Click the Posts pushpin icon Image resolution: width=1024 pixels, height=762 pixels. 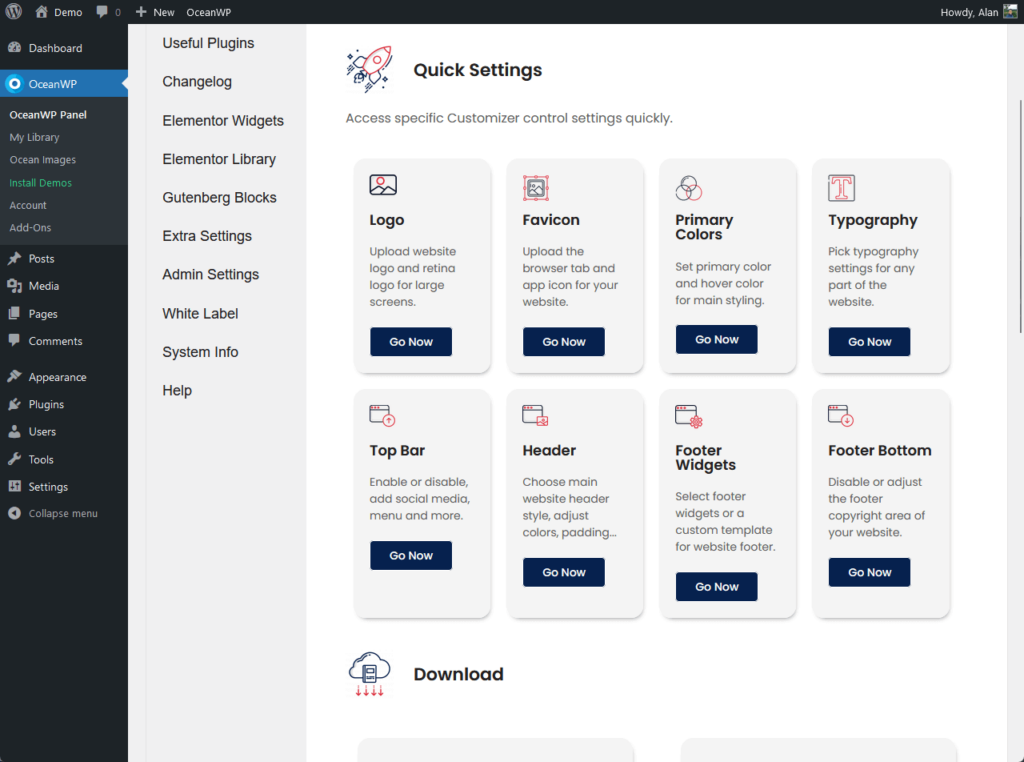[x=14, y=259]
